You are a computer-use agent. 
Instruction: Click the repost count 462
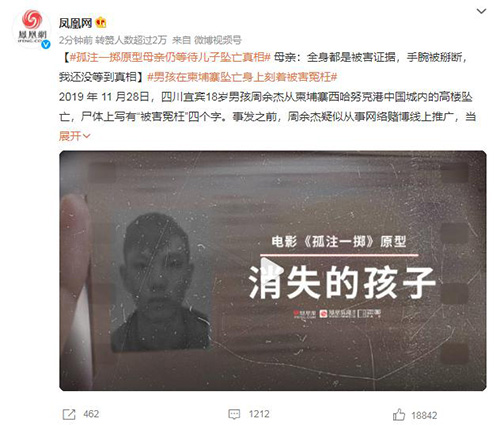tap(91, 414)
